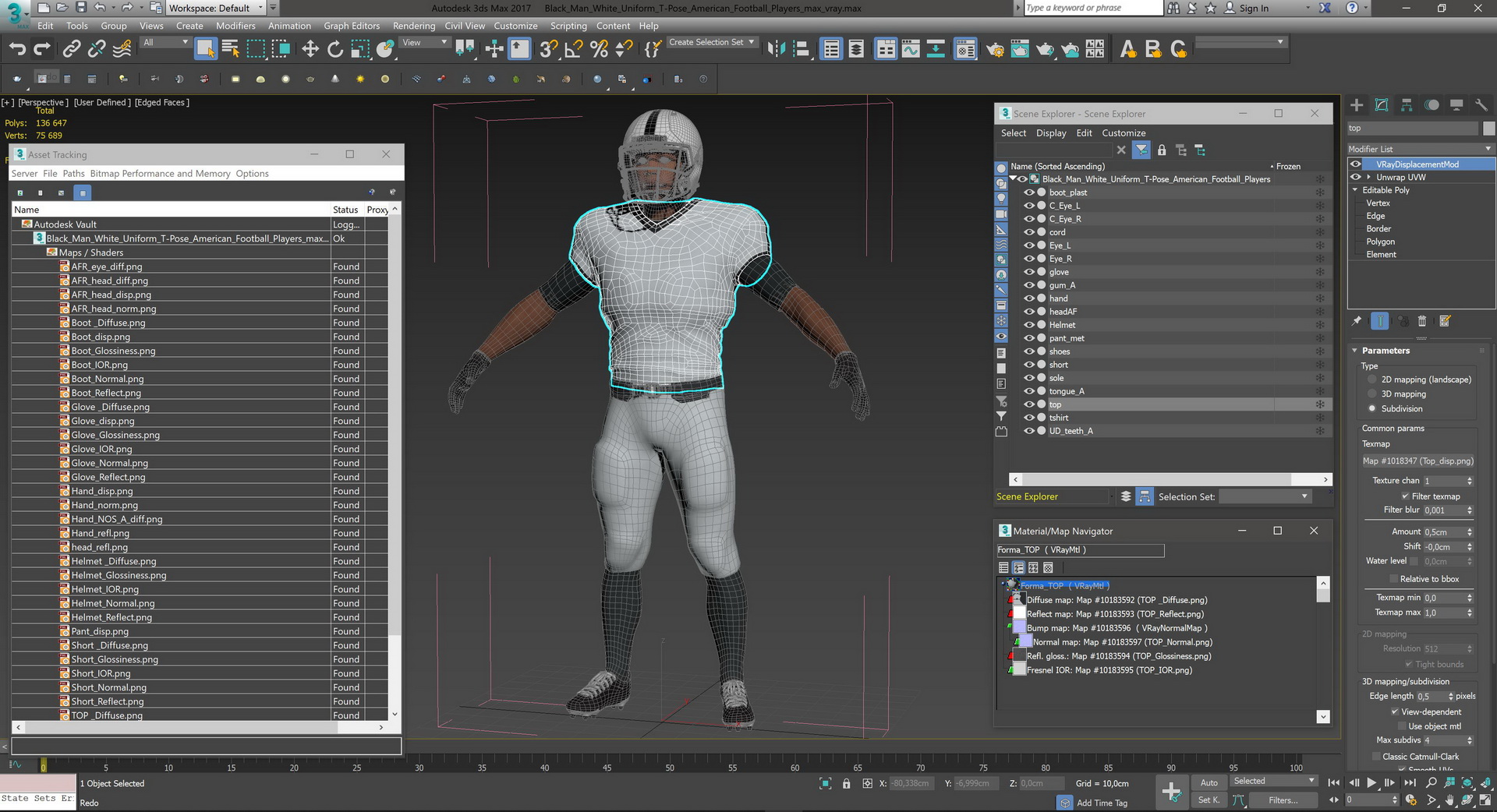Select 2D mapping (landscape) radio button
Image resolution: width=1497 pixels, height=812 pixels.
click(1372, 380)
